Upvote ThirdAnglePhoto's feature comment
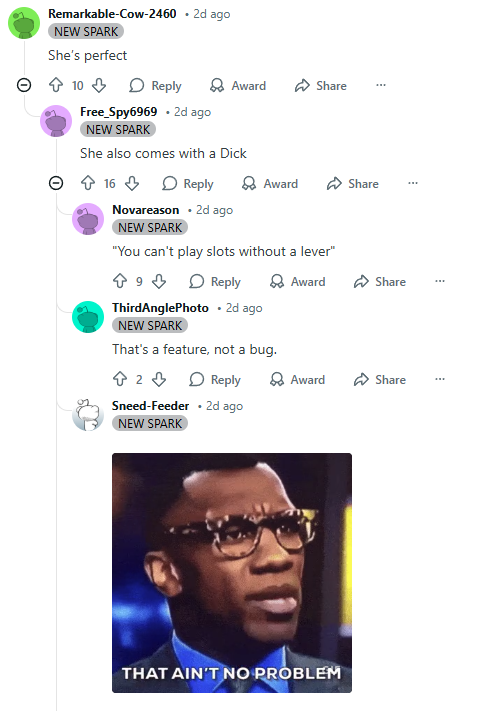This screenshot has height=711, width=486. pyautogui.click(x=120, y=379)
